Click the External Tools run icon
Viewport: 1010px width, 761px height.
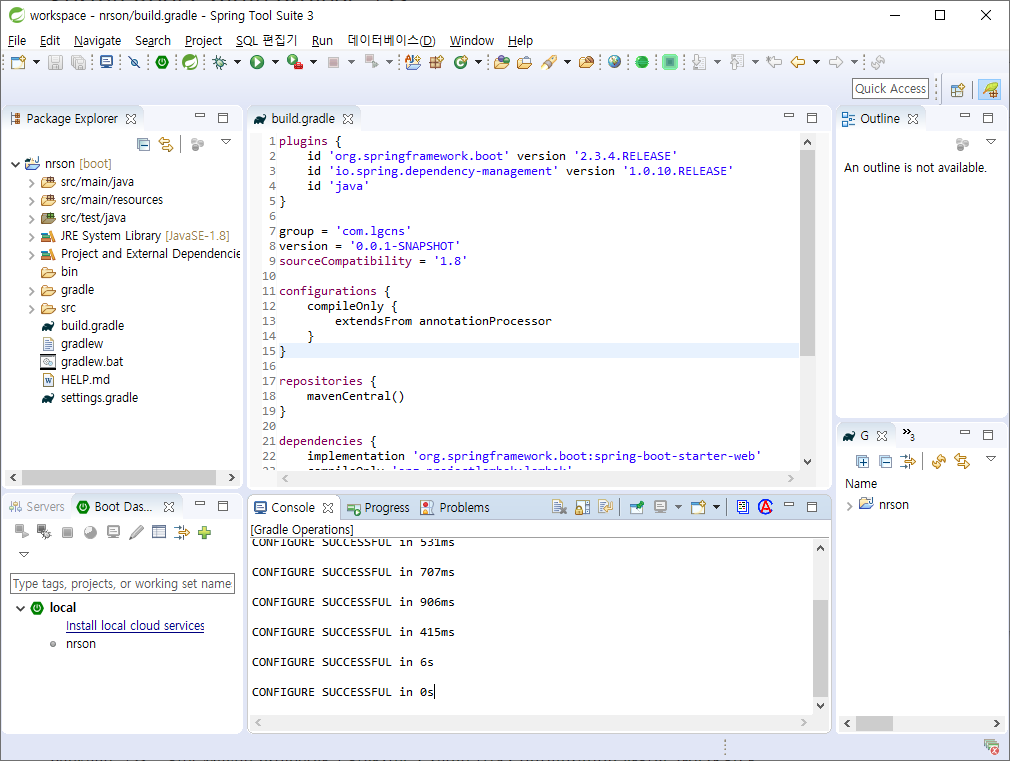coord(294,62)
